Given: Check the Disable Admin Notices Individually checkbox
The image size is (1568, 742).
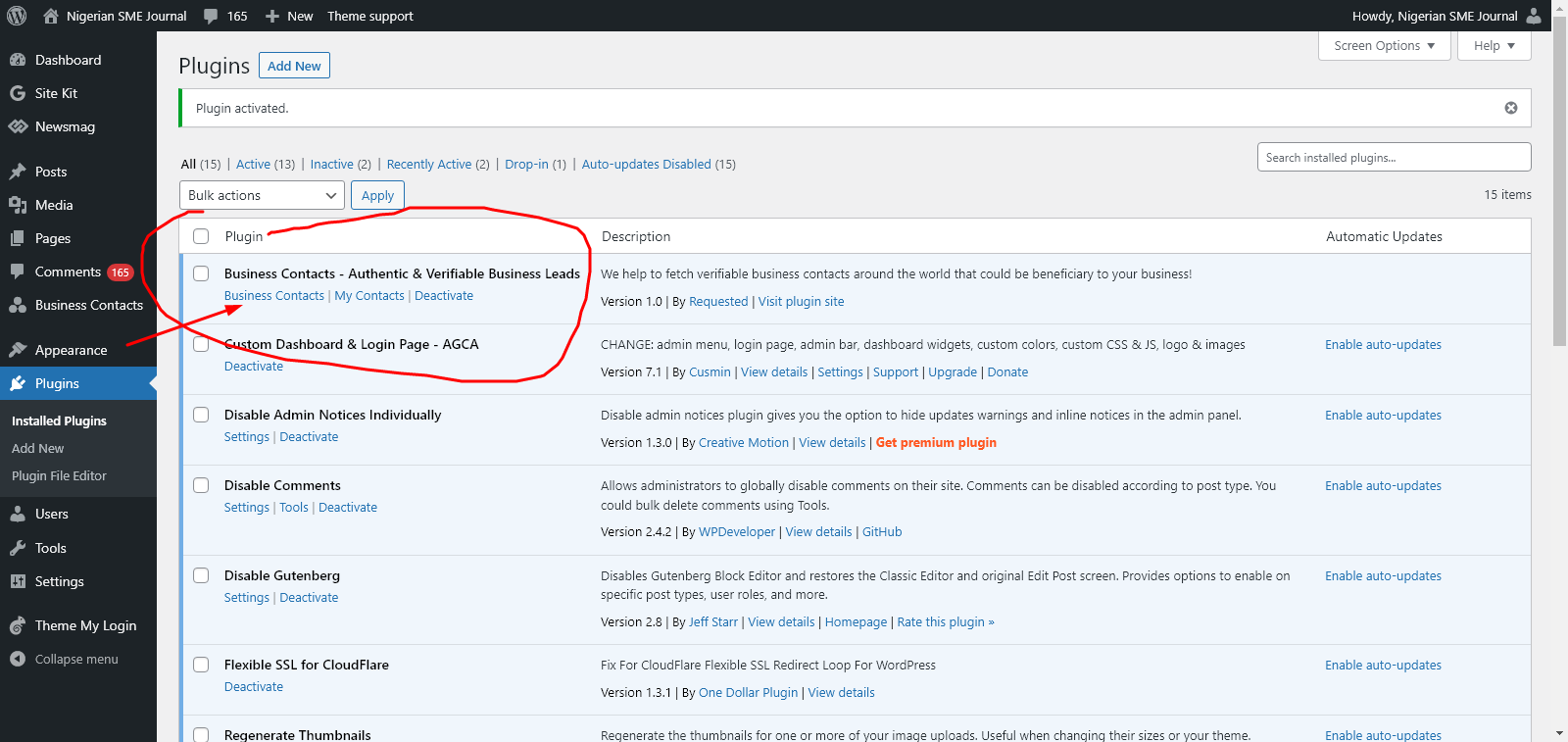Looking at the screenshot, I should [201, 415].
